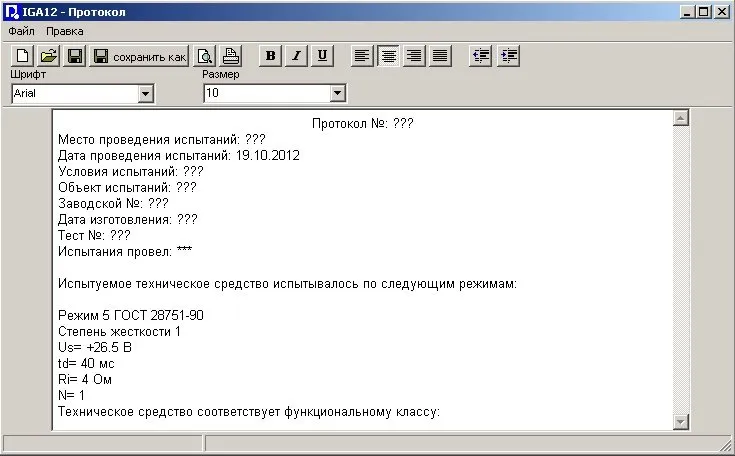Click the vertical scrollbar track
735x456 pixels.
(681, 269)
